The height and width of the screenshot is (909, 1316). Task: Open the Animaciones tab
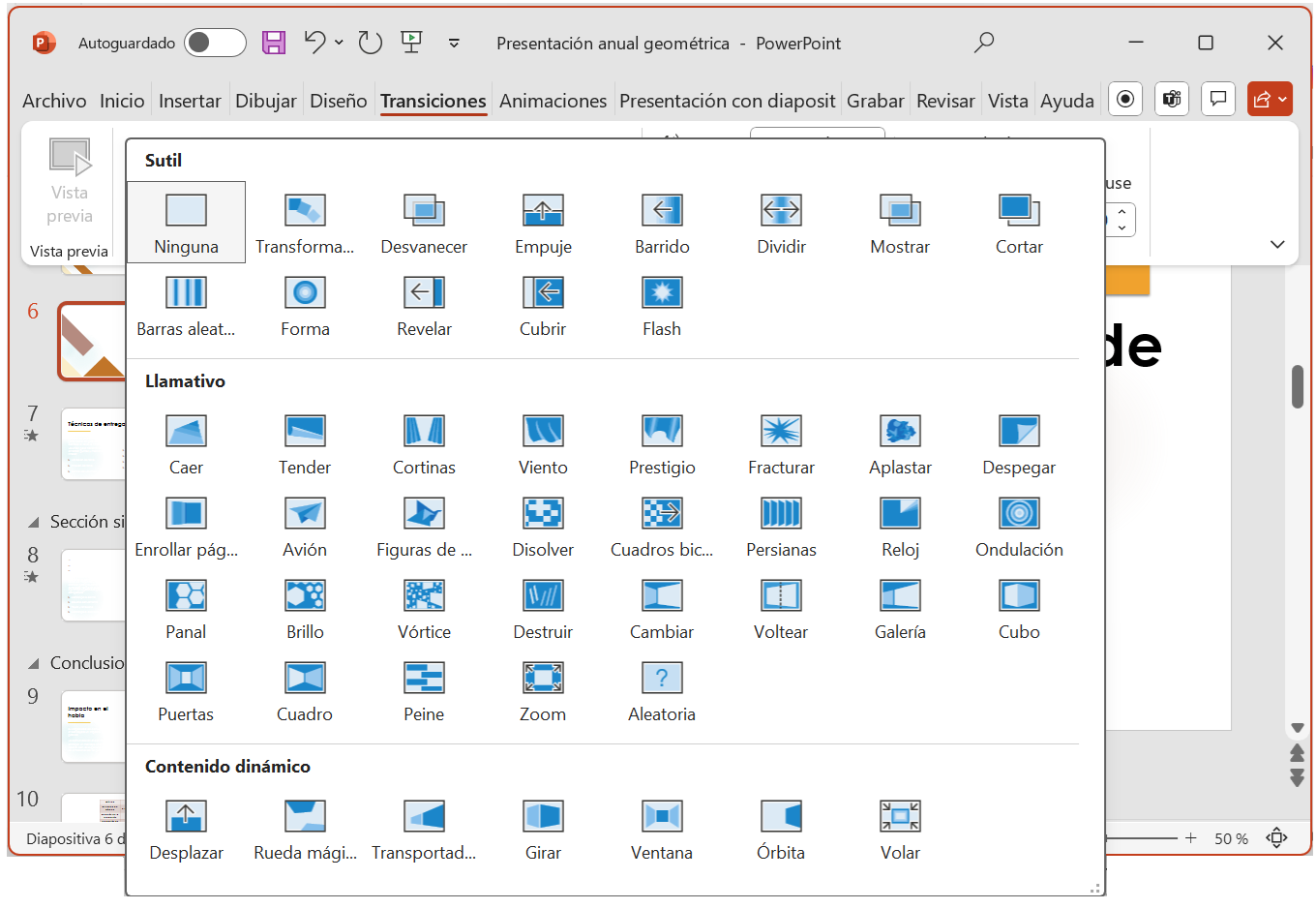click(553, 101)
